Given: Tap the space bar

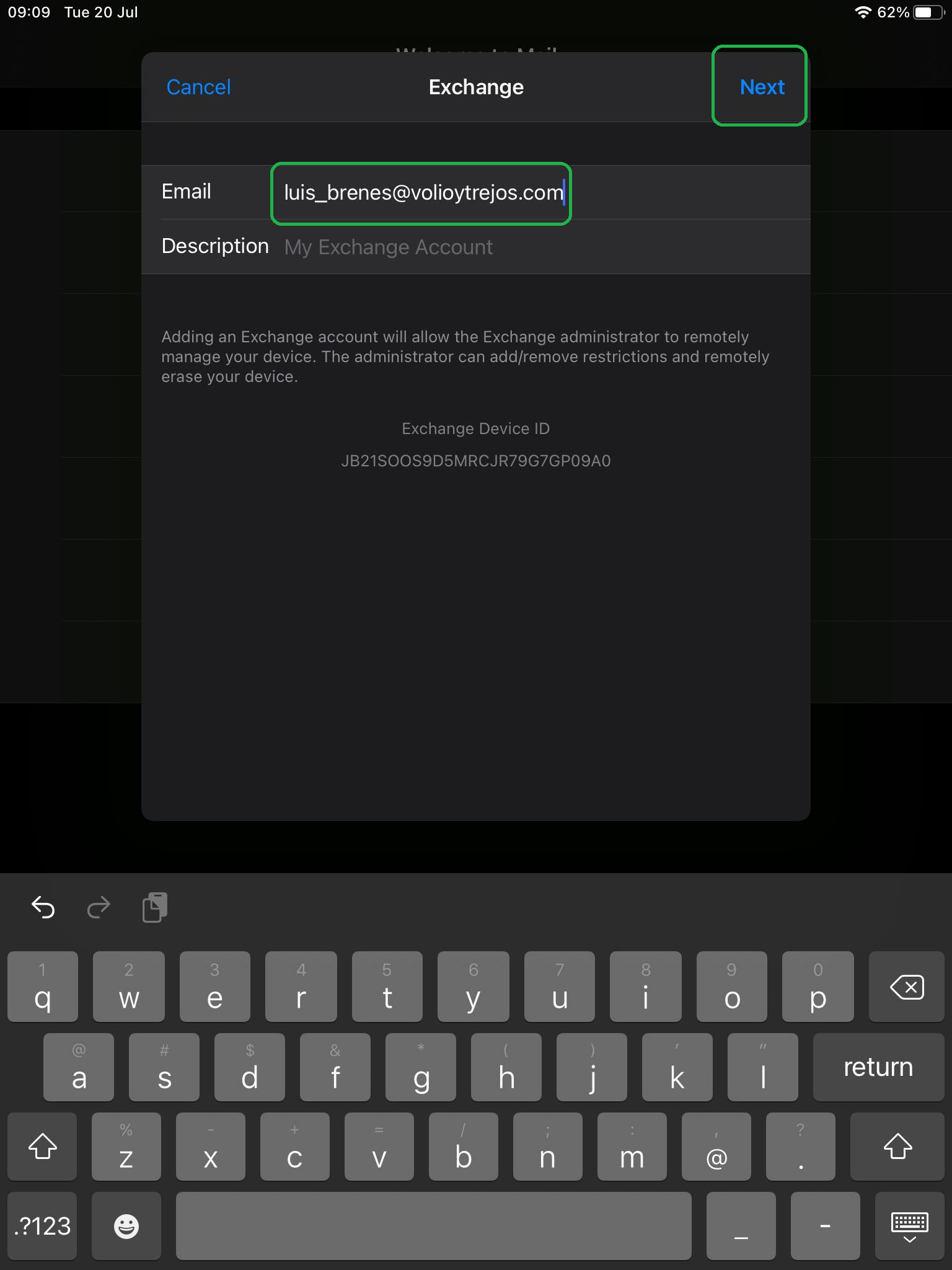Looking at the screenshot, I should point(434,1225).
